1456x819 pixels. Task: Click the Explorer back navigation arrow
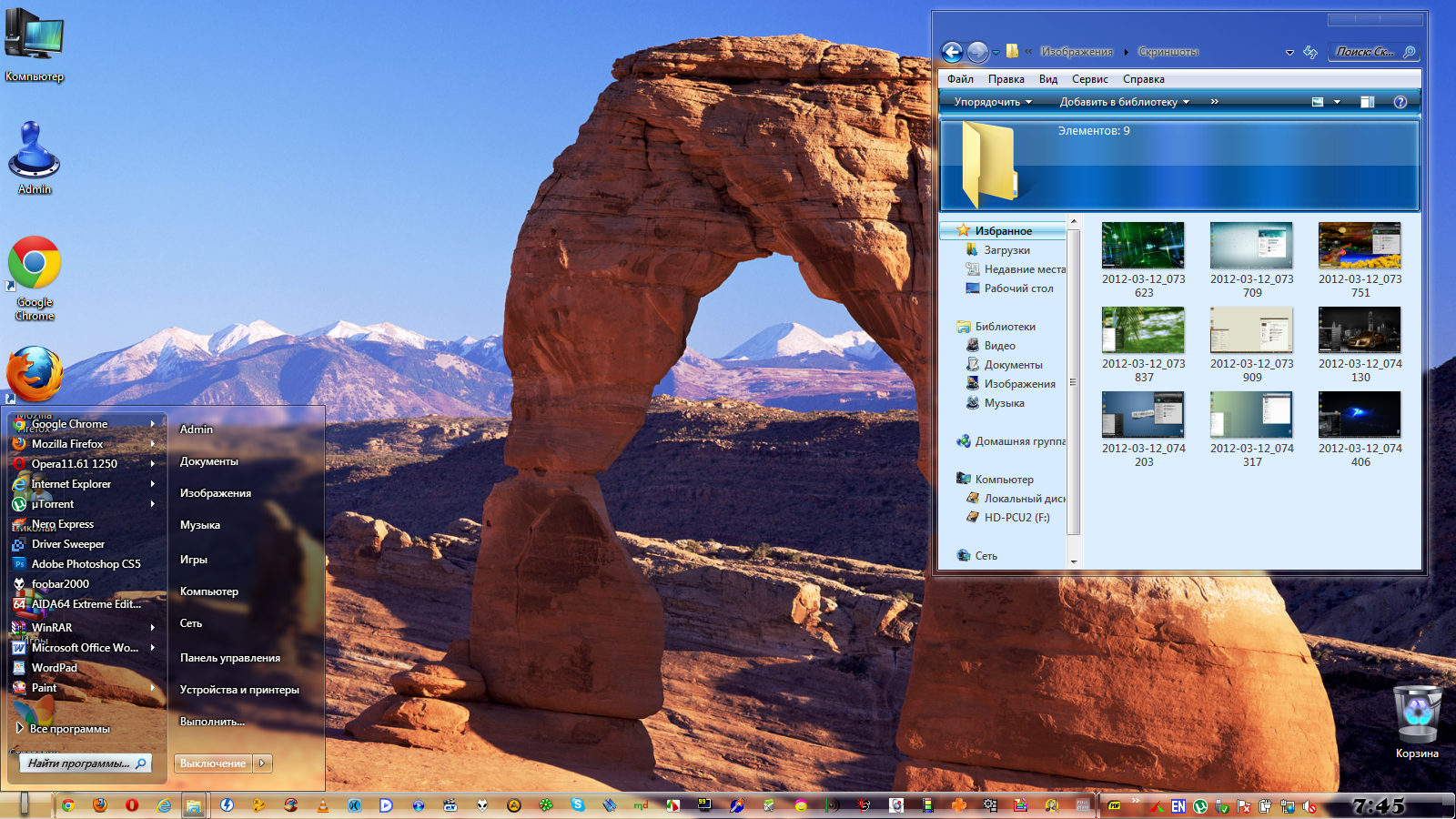point(952,52)
